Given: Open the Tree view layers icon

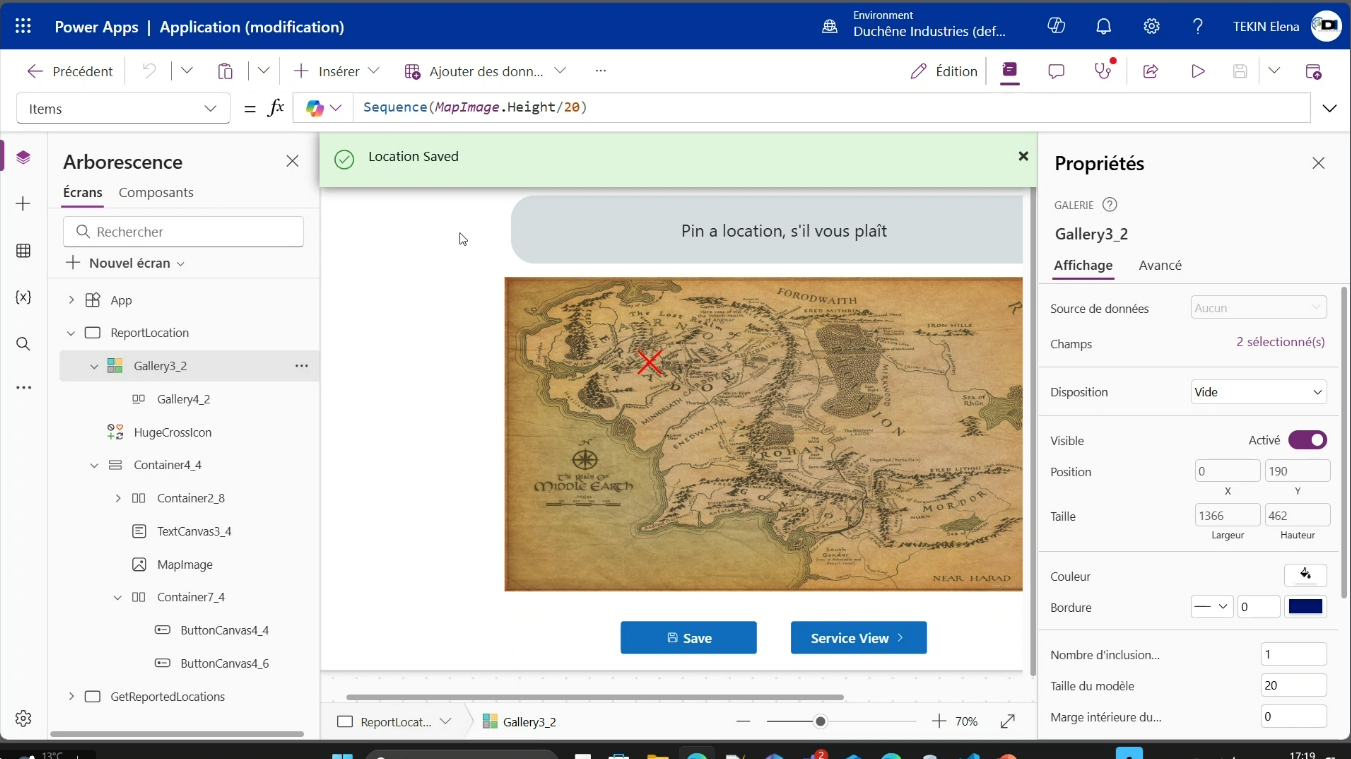Looking at the screenshot, I should [24, 158].
